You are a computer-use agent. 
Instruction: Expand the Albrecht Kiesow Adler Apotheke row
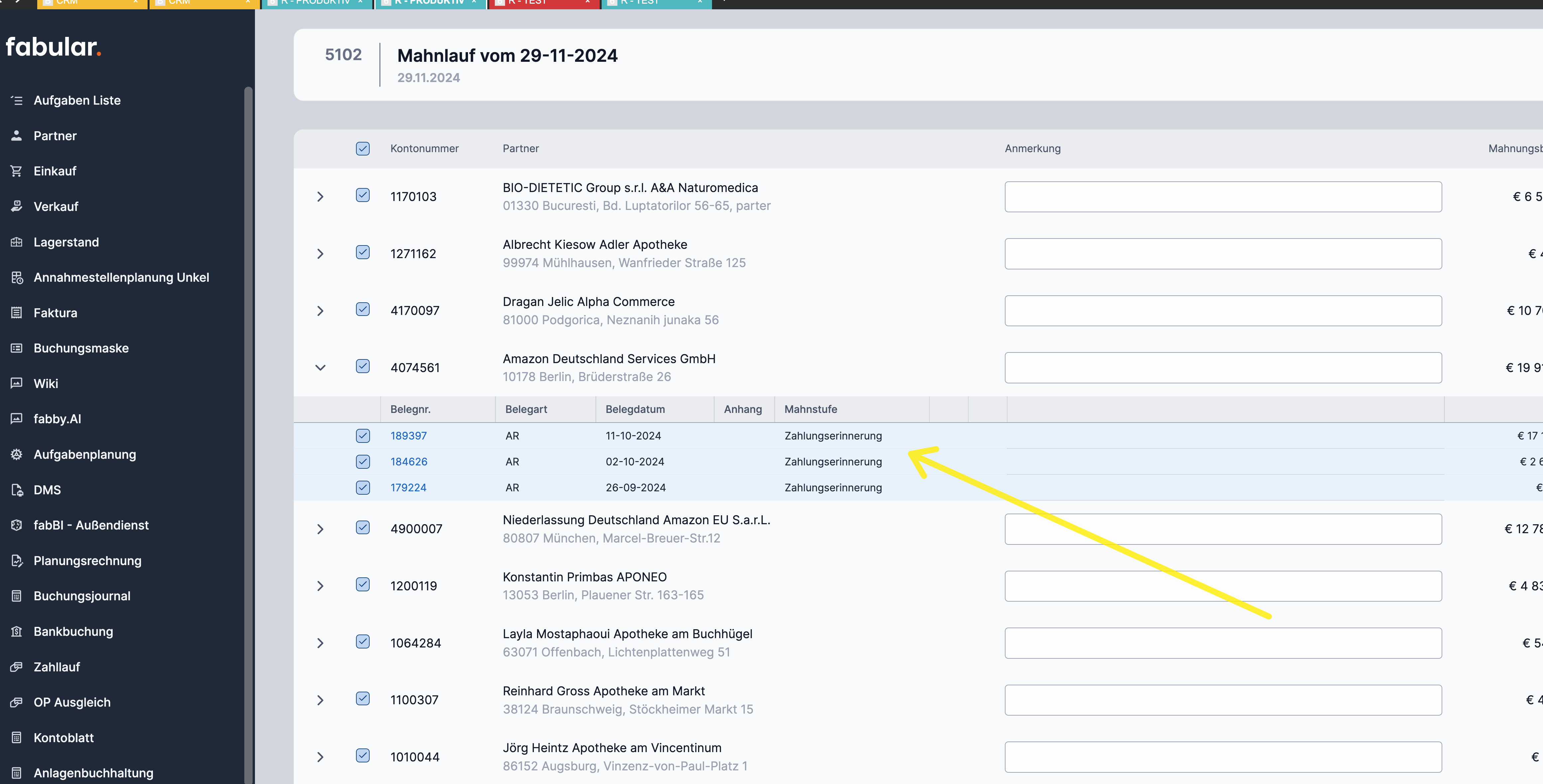(320, 254)
